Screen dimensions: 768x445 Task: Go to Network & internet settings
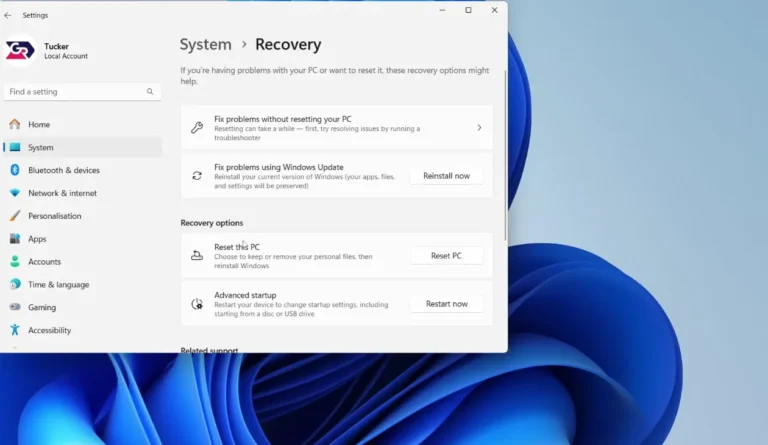[82, 193]
